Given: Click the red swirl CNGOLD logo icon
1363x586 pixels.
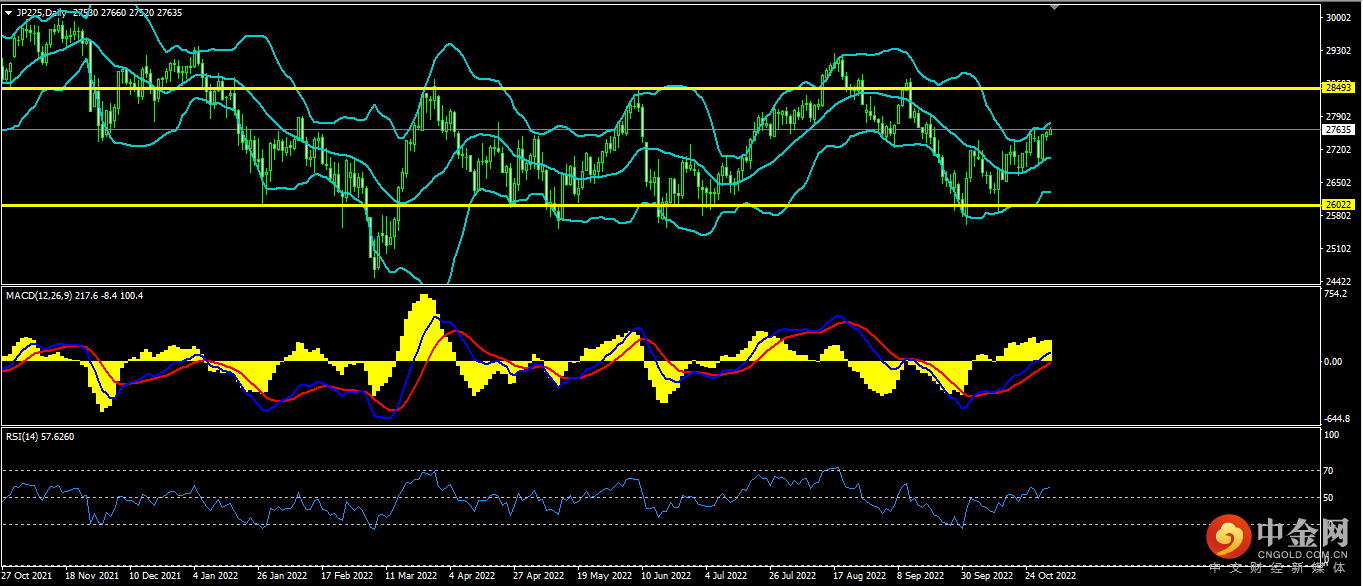Looking at the screenshot, I should tap(1227, 539).
